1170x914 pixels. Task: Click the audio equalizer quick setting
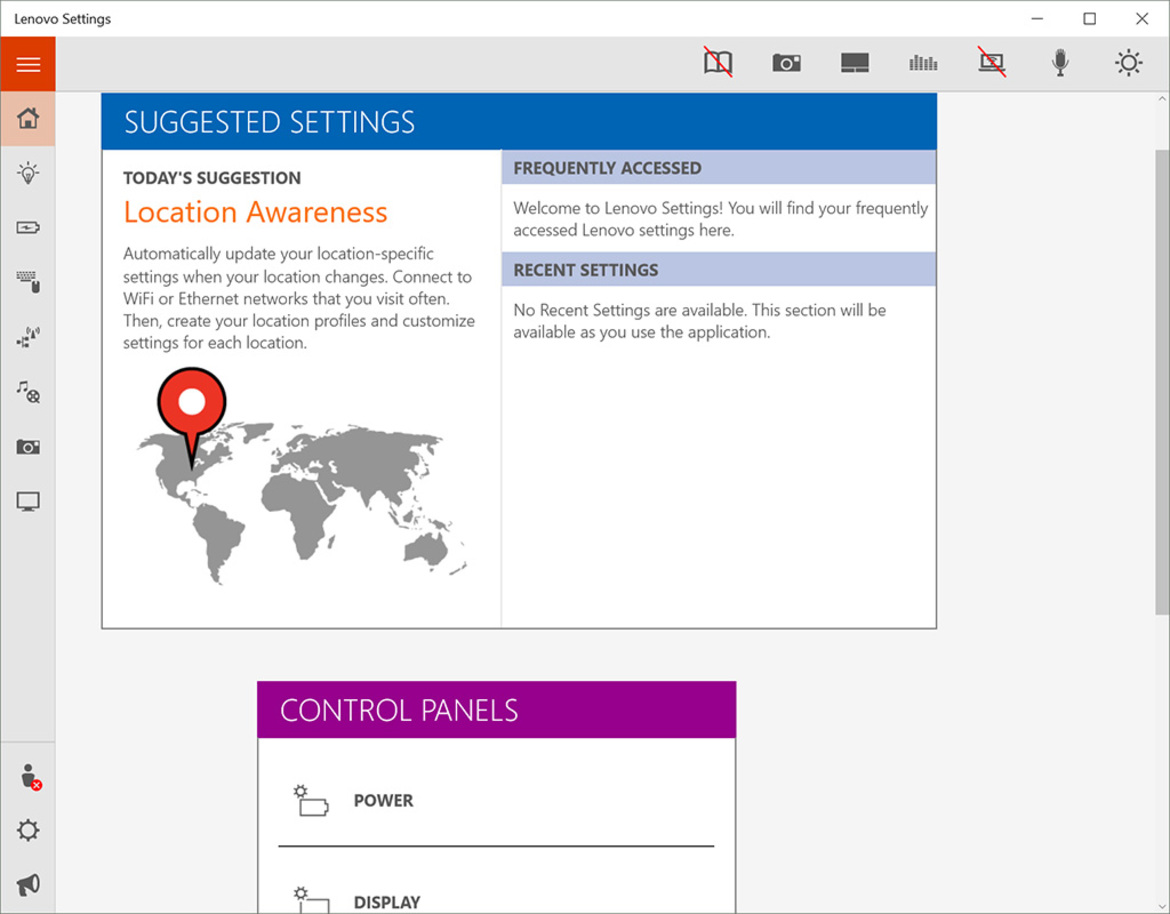[x=923, y=63]
